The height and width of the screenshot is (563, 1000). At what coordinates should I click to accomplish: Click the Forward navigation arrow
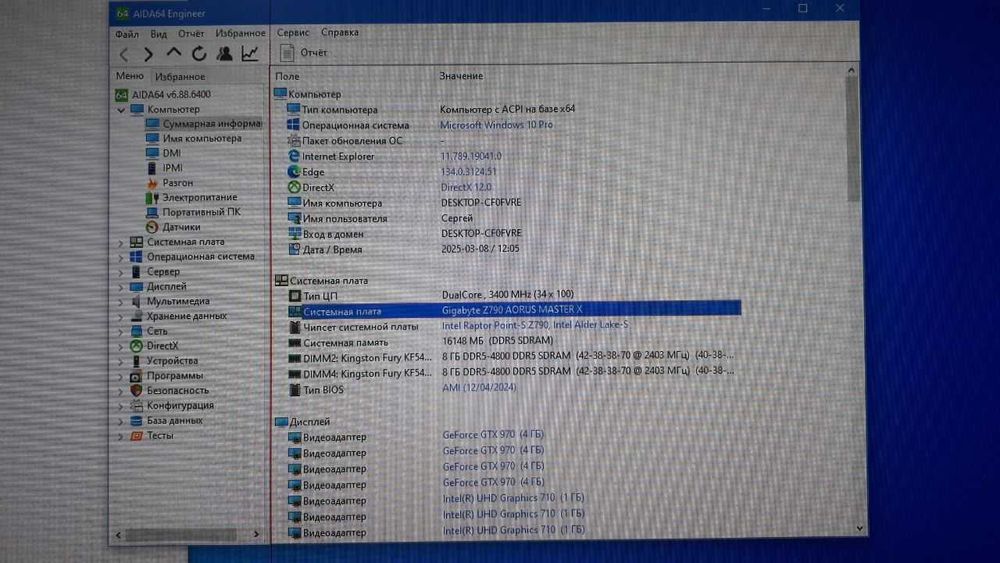[x=148, y=54]
